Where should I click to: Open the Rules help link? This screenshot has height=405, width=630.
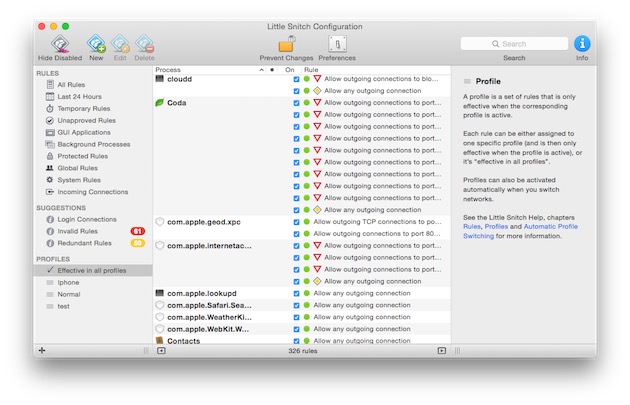coord(472,227)
